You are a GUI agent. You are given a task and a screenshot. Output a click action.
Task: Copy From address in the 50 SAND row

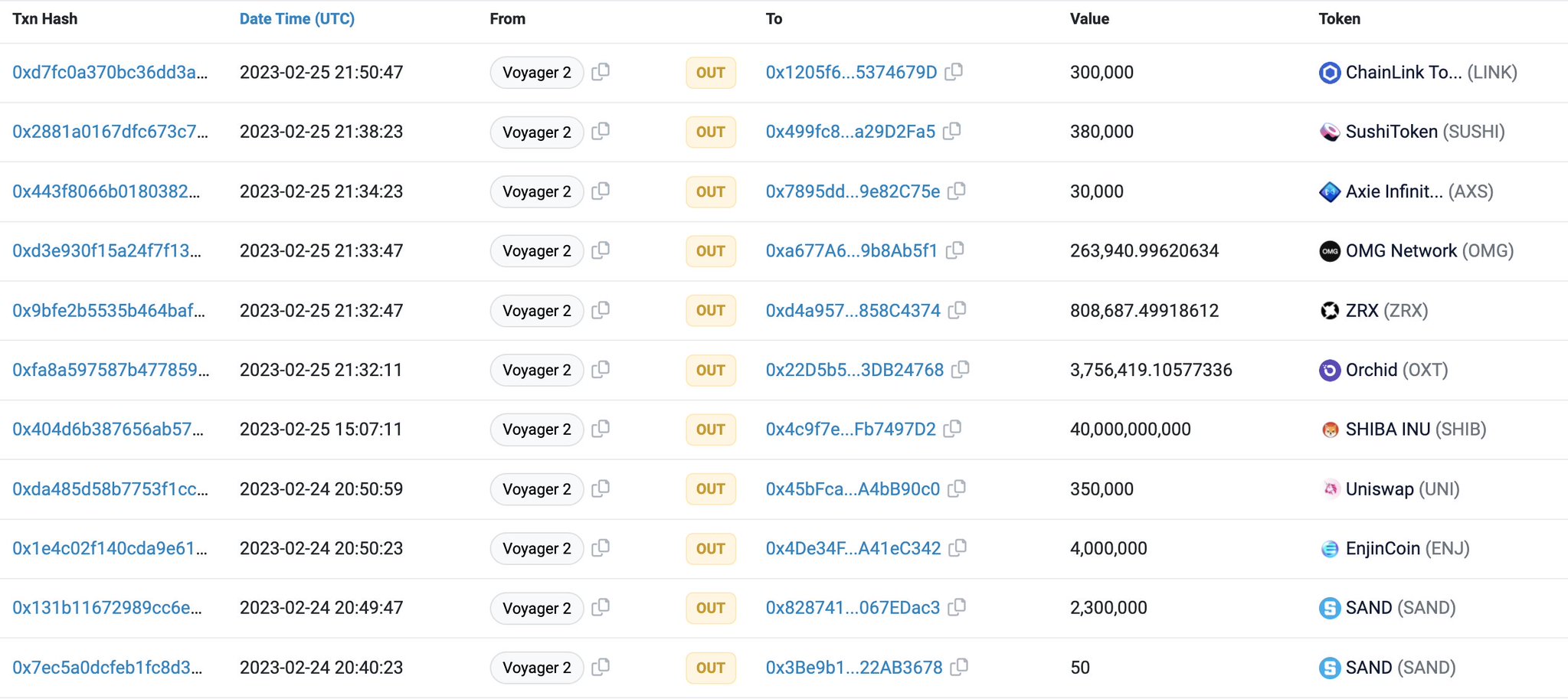(601, 667)
